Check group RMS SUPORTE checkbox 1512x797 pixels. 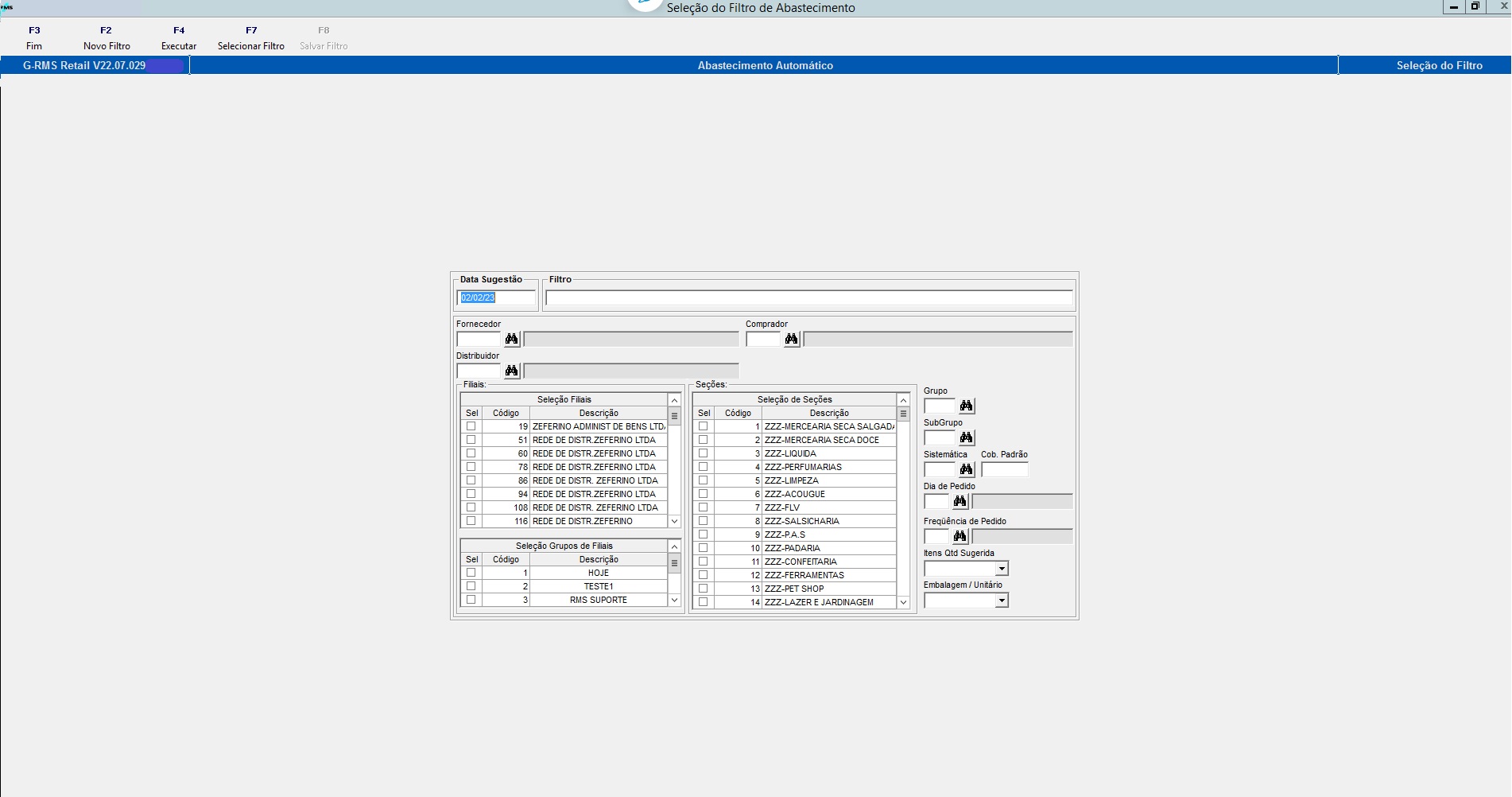(471, 600)
